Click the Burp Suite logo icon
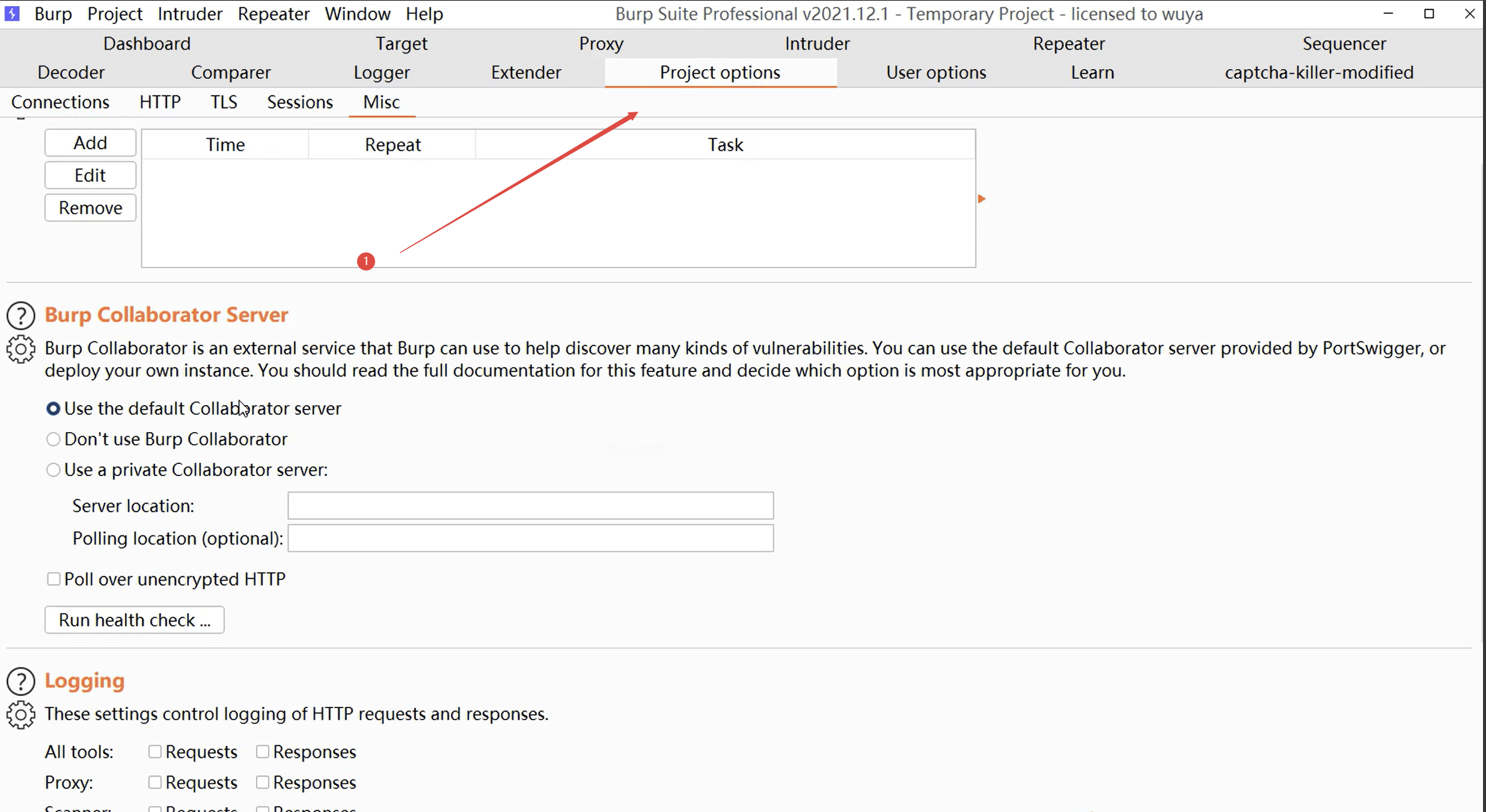Viewport: 1486px width, 812px height. (x=12, y=13)
